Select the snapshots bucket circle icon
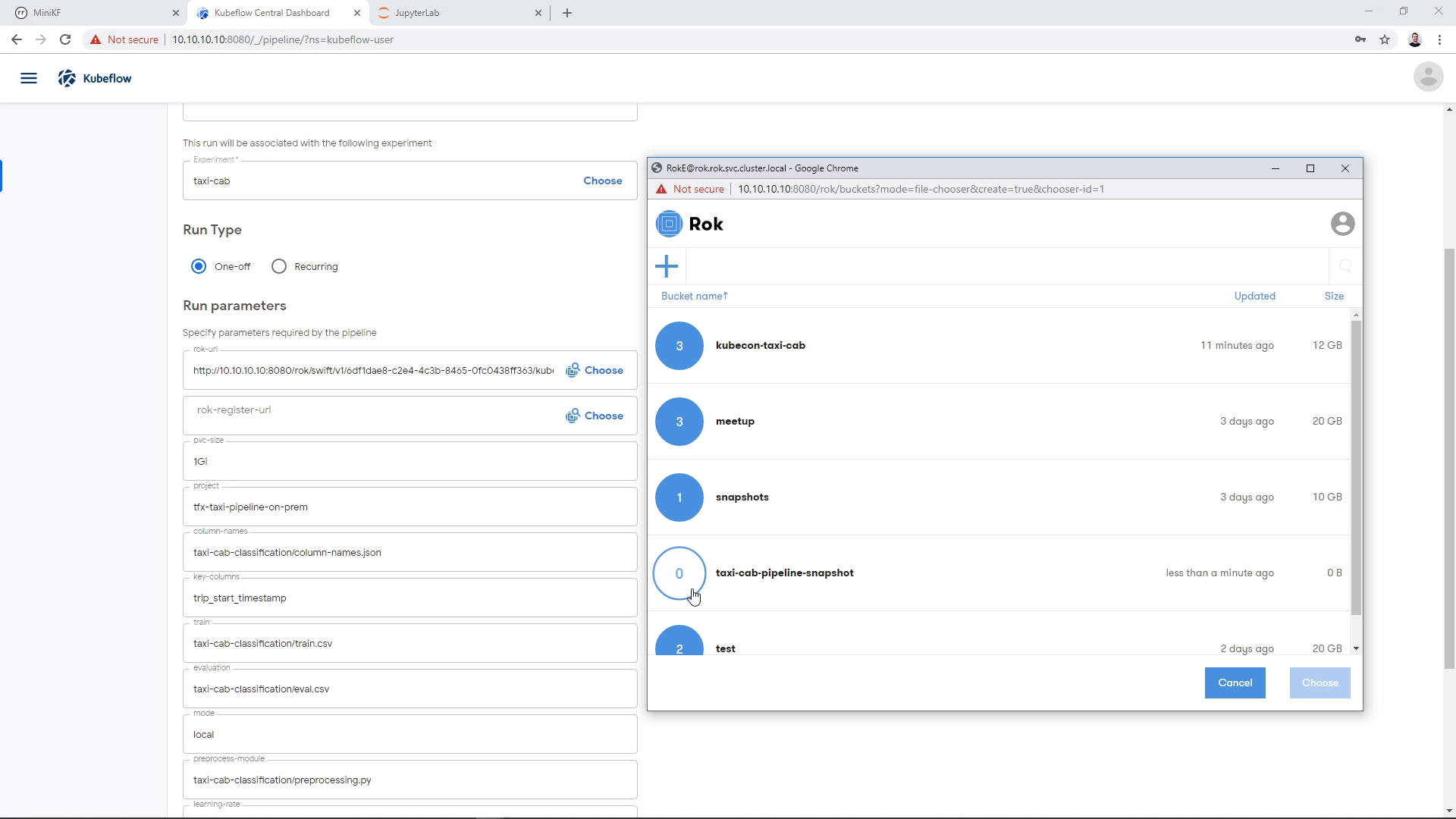 [x=679, y=497]
